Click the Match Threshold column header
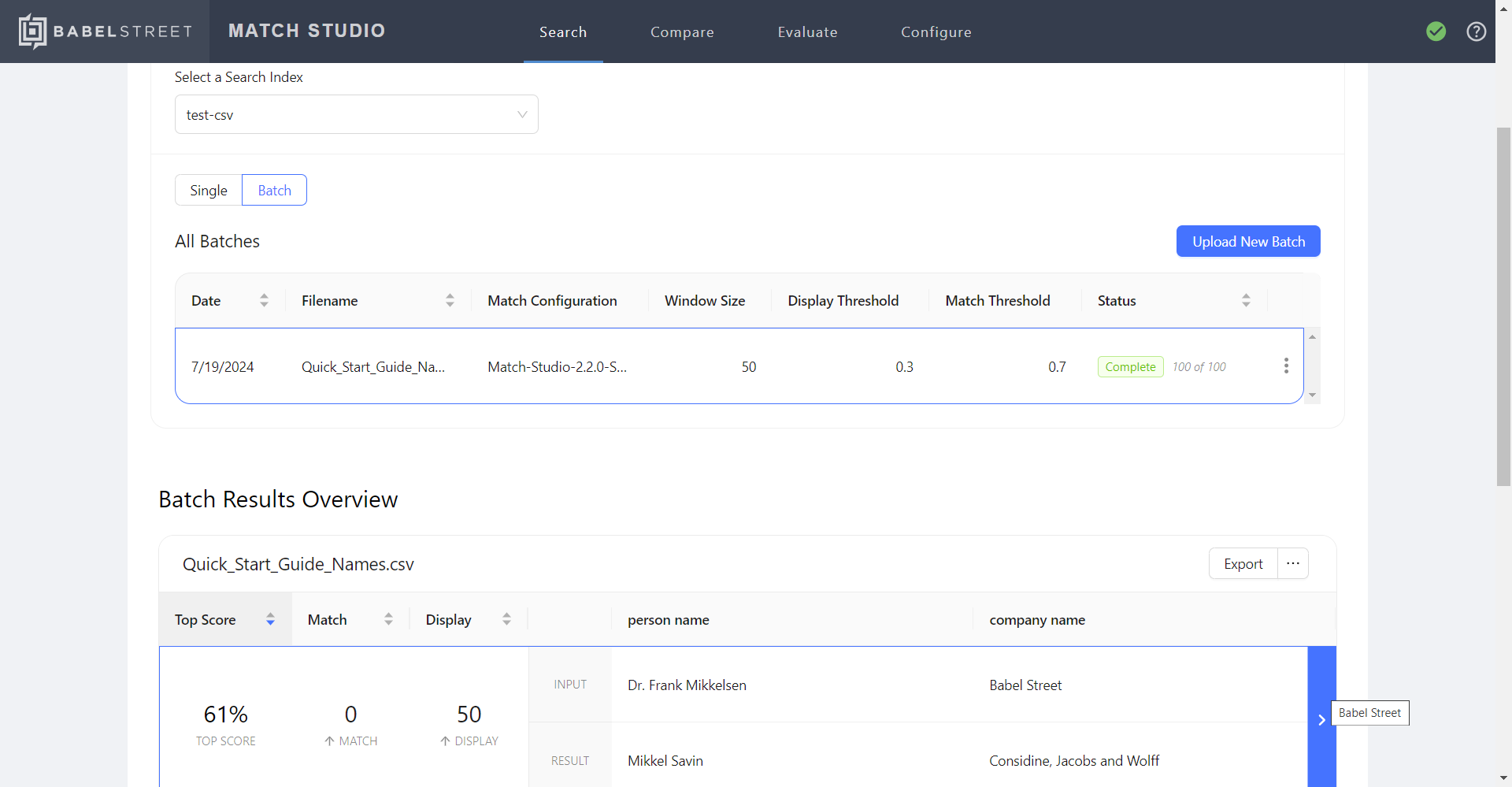This screenshot has height=787, width=1512. [x=998, y=300]
